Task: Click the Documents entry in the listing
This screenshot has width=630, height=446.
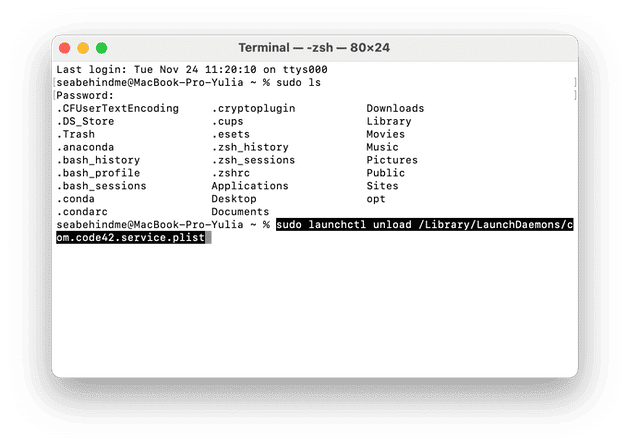Action: [240, 212]
